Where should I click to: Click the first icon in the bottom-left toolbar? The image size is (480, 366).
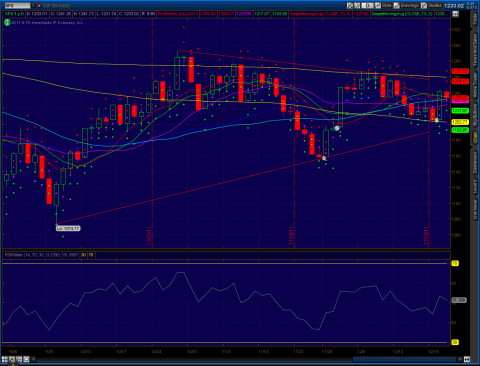(5, 359)
